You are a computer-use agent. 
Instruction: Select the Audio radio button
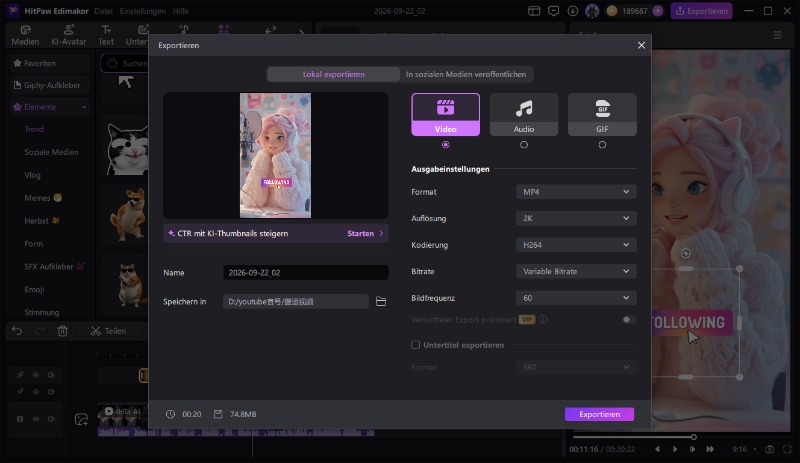[x=523, y=145]
